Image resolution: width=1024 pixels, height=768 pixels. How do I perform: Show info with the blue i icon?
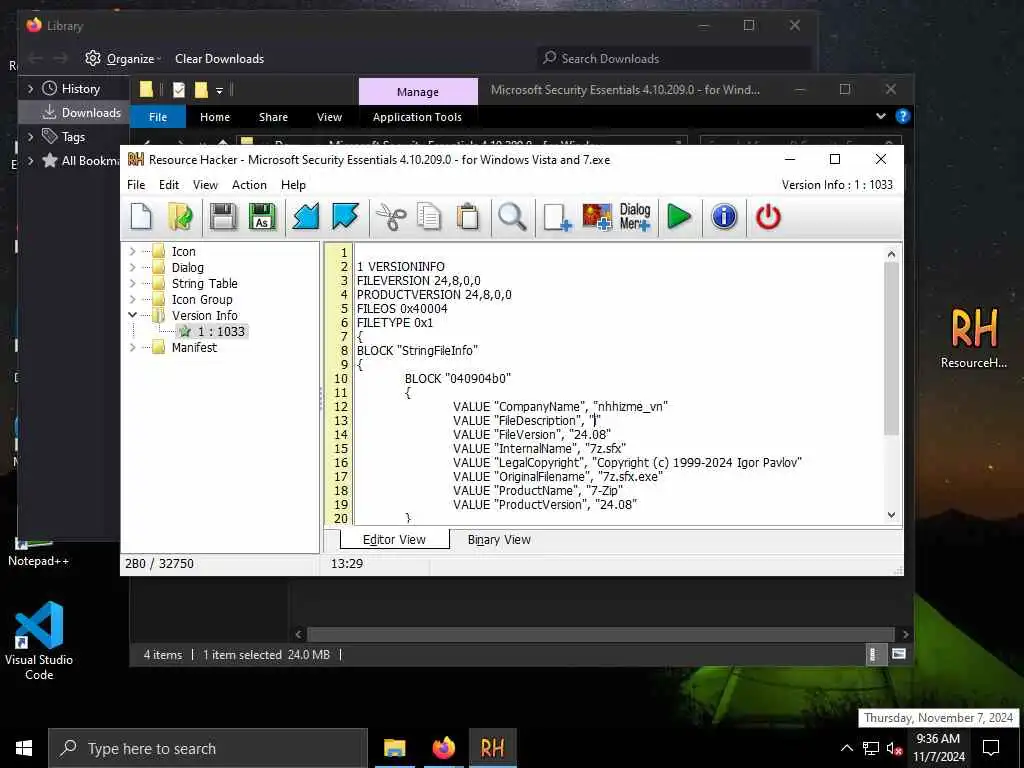pyautogui.click(x=724, y=217)
